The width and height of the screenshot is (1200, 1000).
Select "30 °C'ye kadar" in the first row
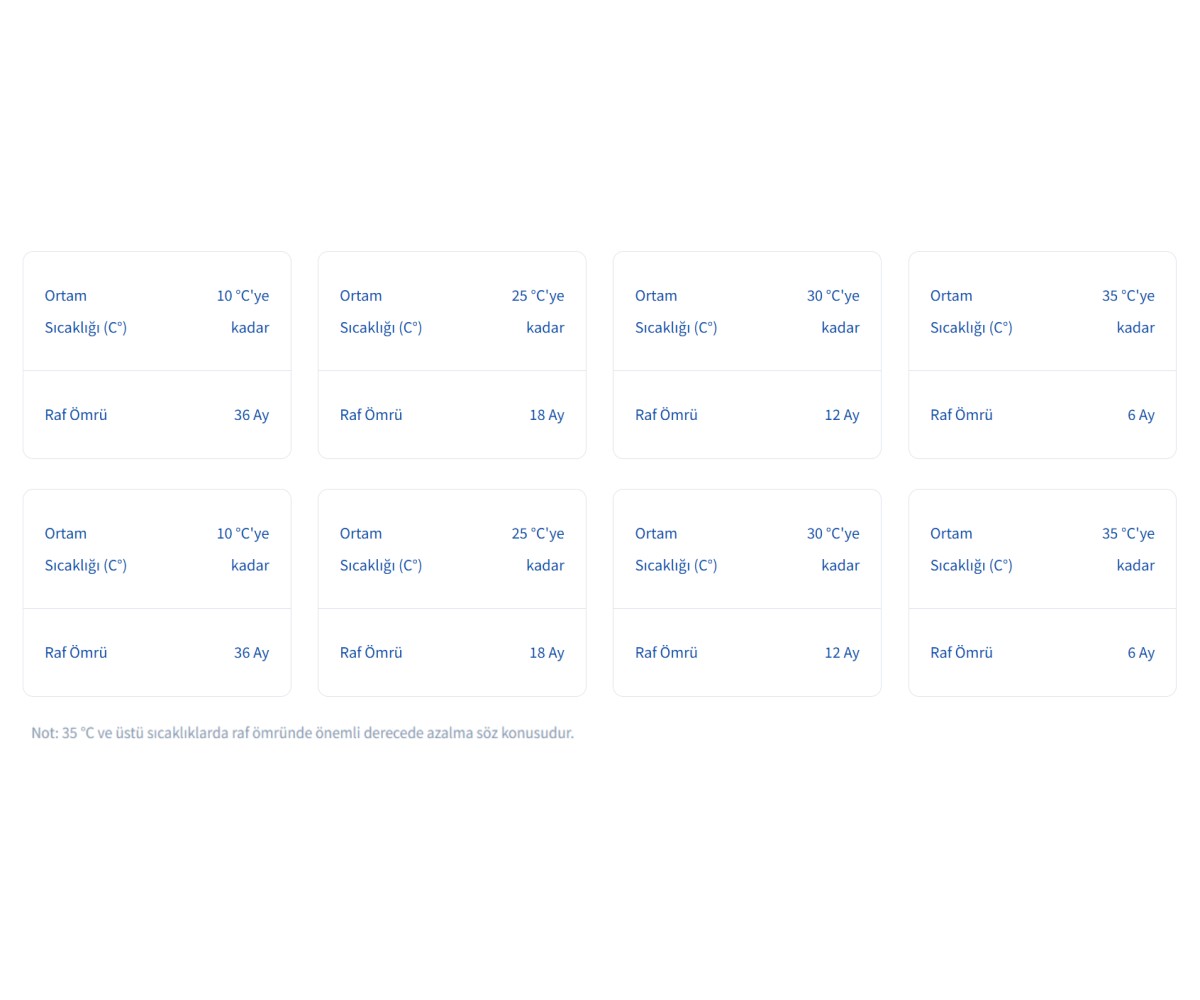[833, 311]
